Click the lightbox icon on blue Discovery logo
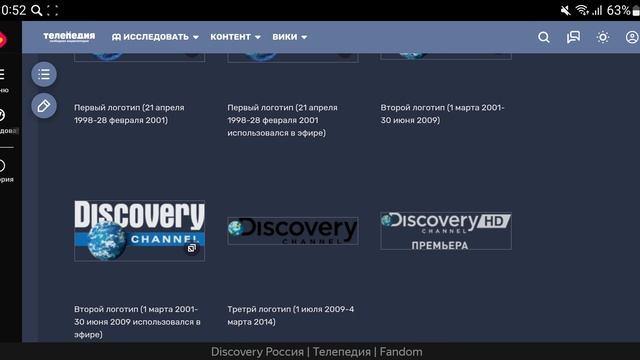The image size is (640, 360). (x=192, y=248)
